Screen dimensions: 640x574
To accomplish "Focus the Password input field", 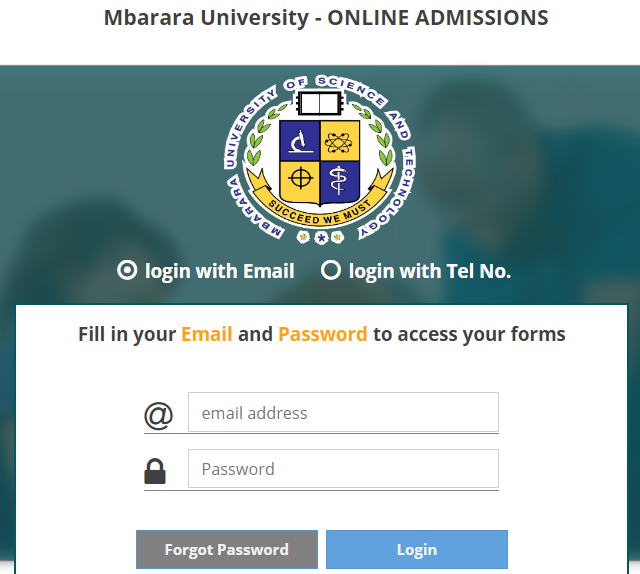I will click(343, 468).
